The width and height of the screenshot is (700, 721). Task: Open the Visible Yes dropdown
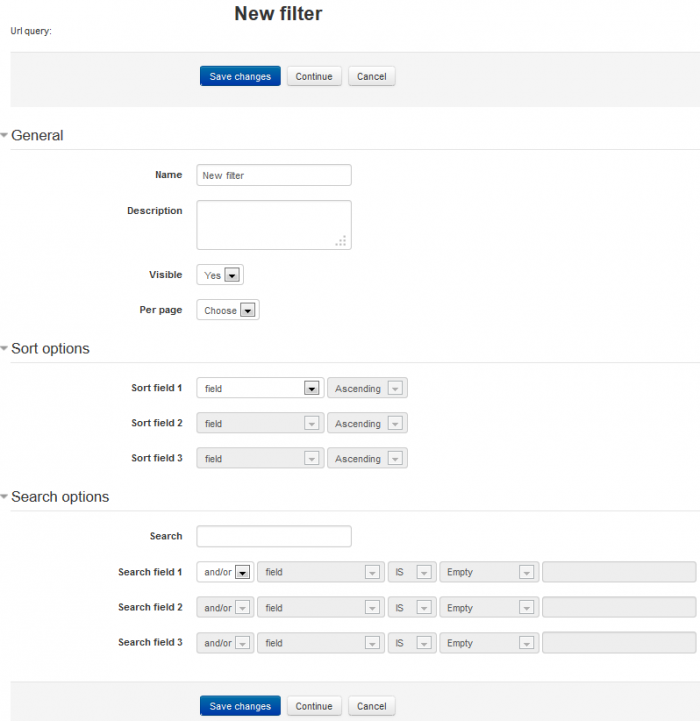220,275
